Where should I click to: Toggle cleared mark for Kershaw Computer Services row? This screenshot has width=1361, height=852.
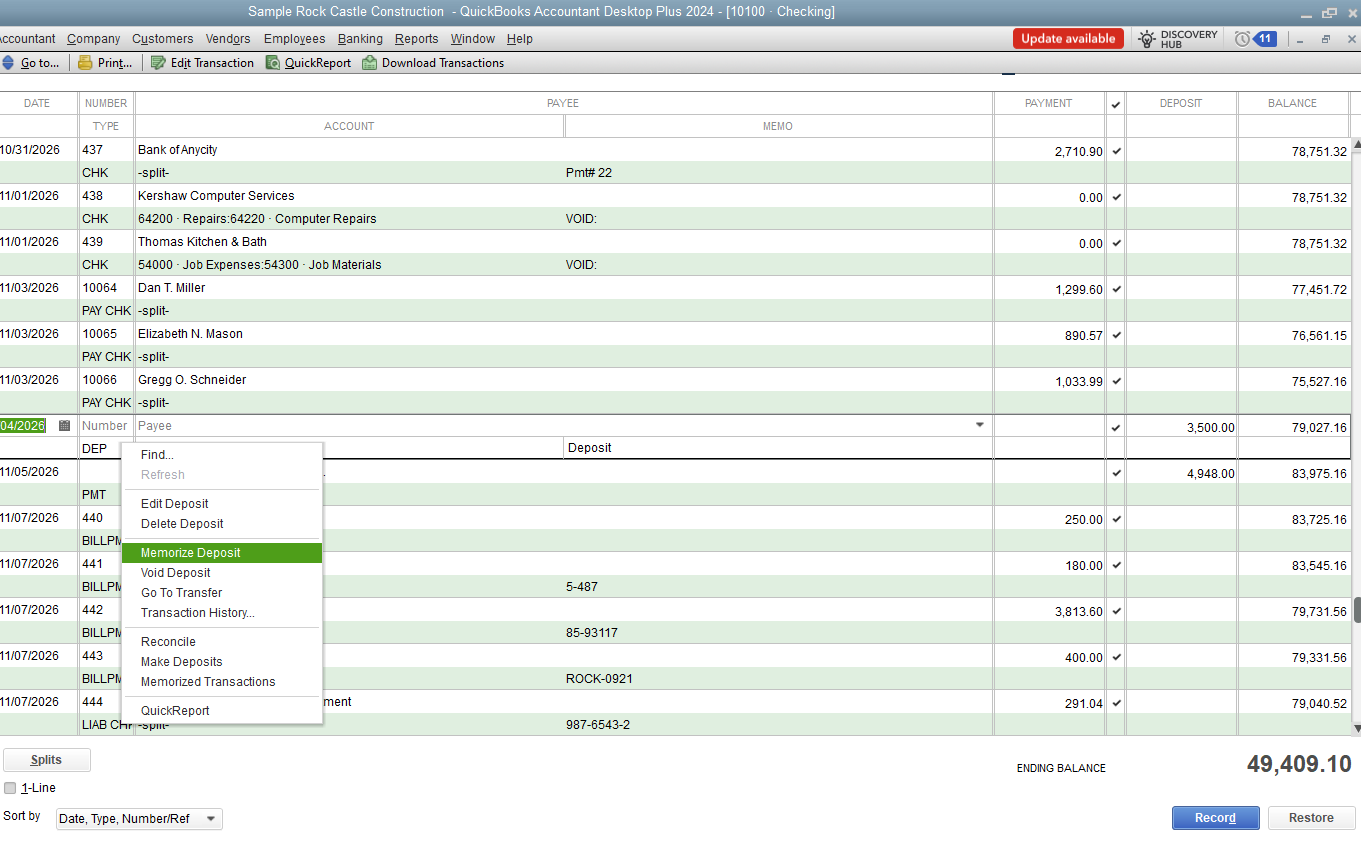point(1116,197)
